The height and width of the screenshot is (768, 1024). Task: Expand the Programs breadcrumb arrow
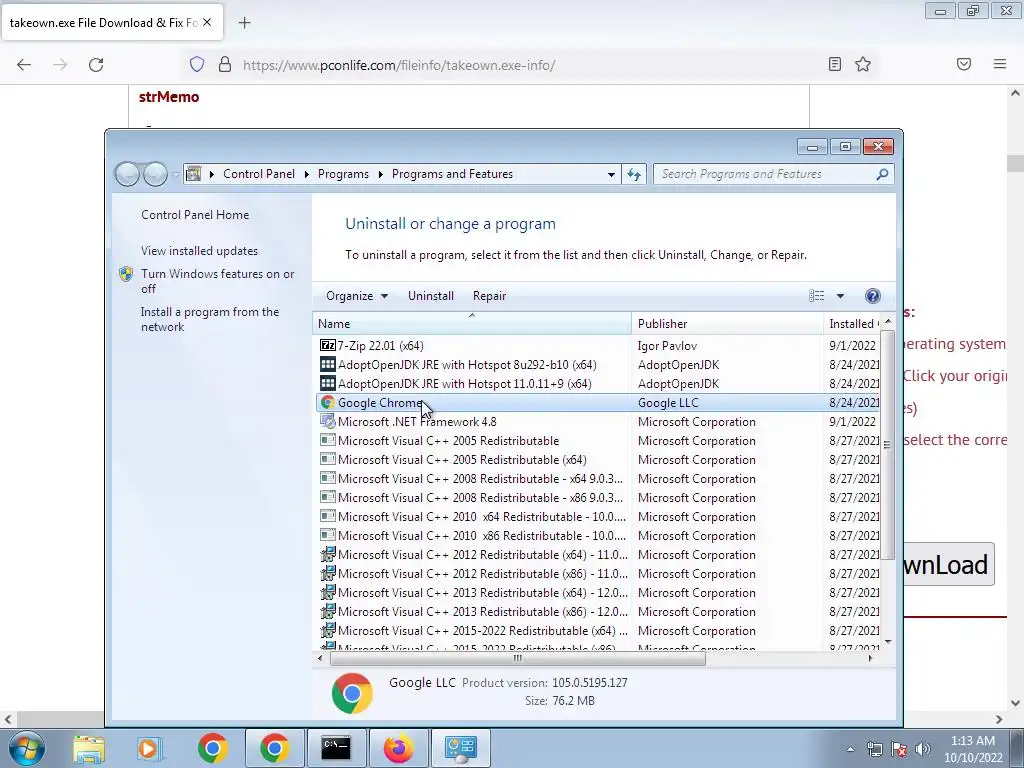[x=380, y=174]
